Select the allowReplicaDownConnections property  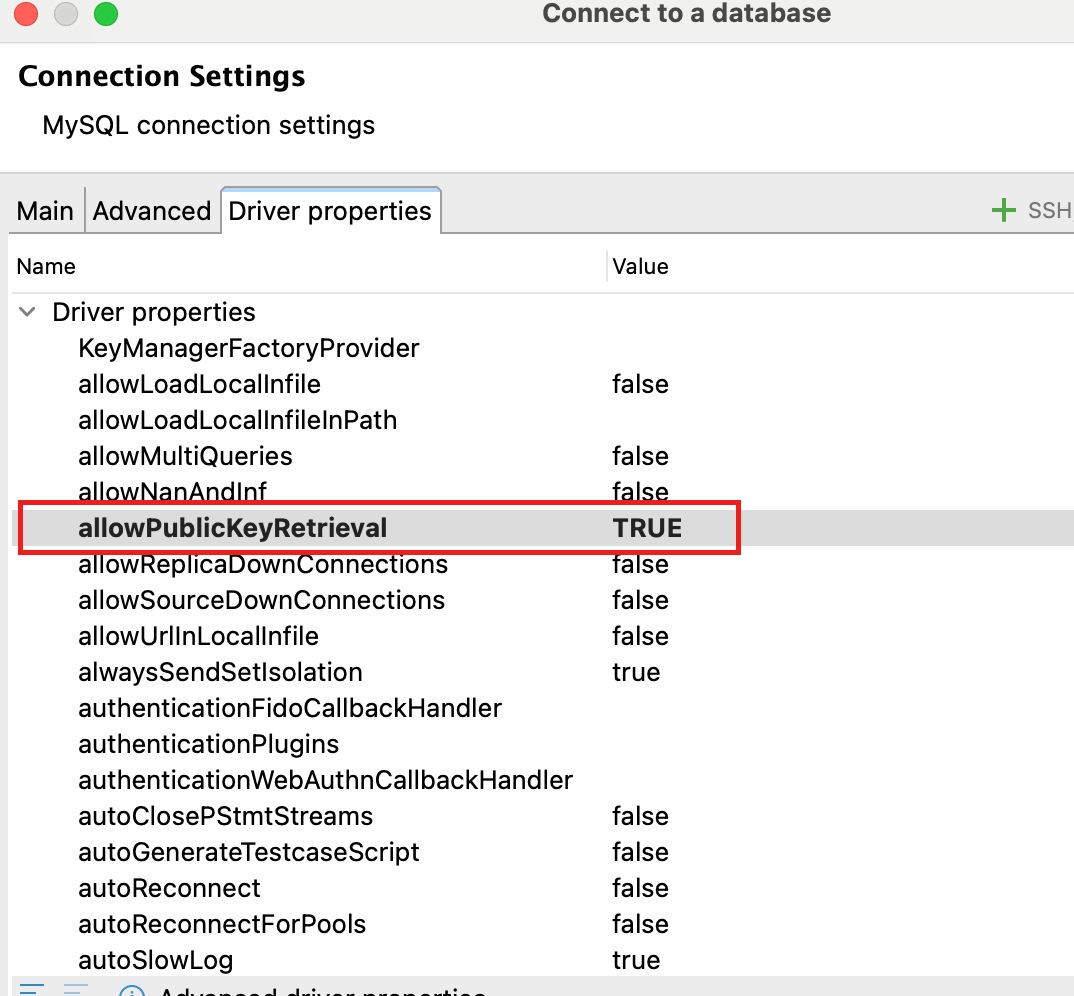(x=263, y=564)
